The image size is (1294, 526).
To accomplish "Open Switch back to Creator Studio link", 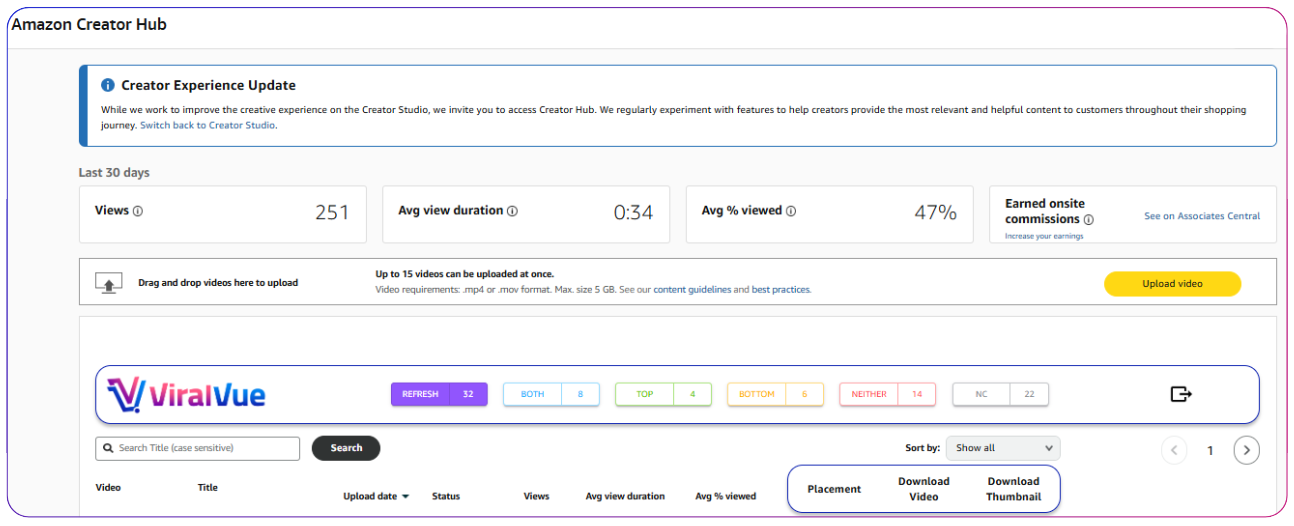I will [208, 125].
